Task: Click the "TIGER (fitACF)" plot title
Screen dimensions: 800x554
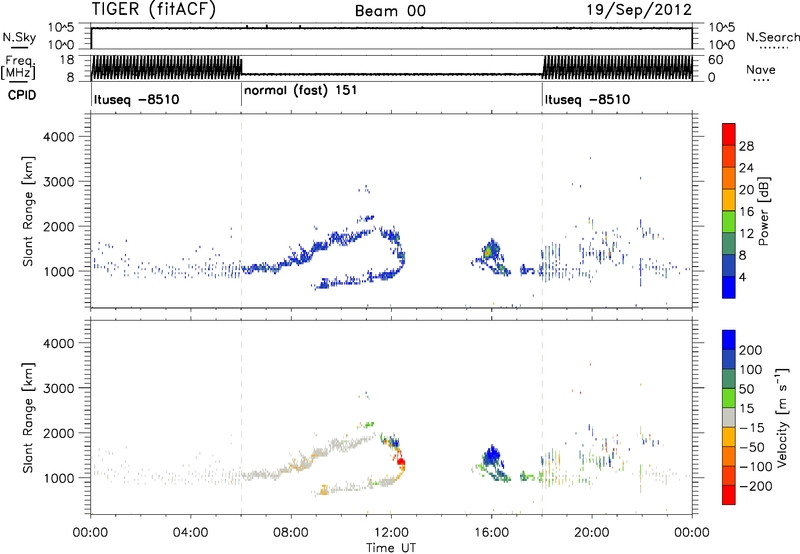Action: tap(154, 9)
